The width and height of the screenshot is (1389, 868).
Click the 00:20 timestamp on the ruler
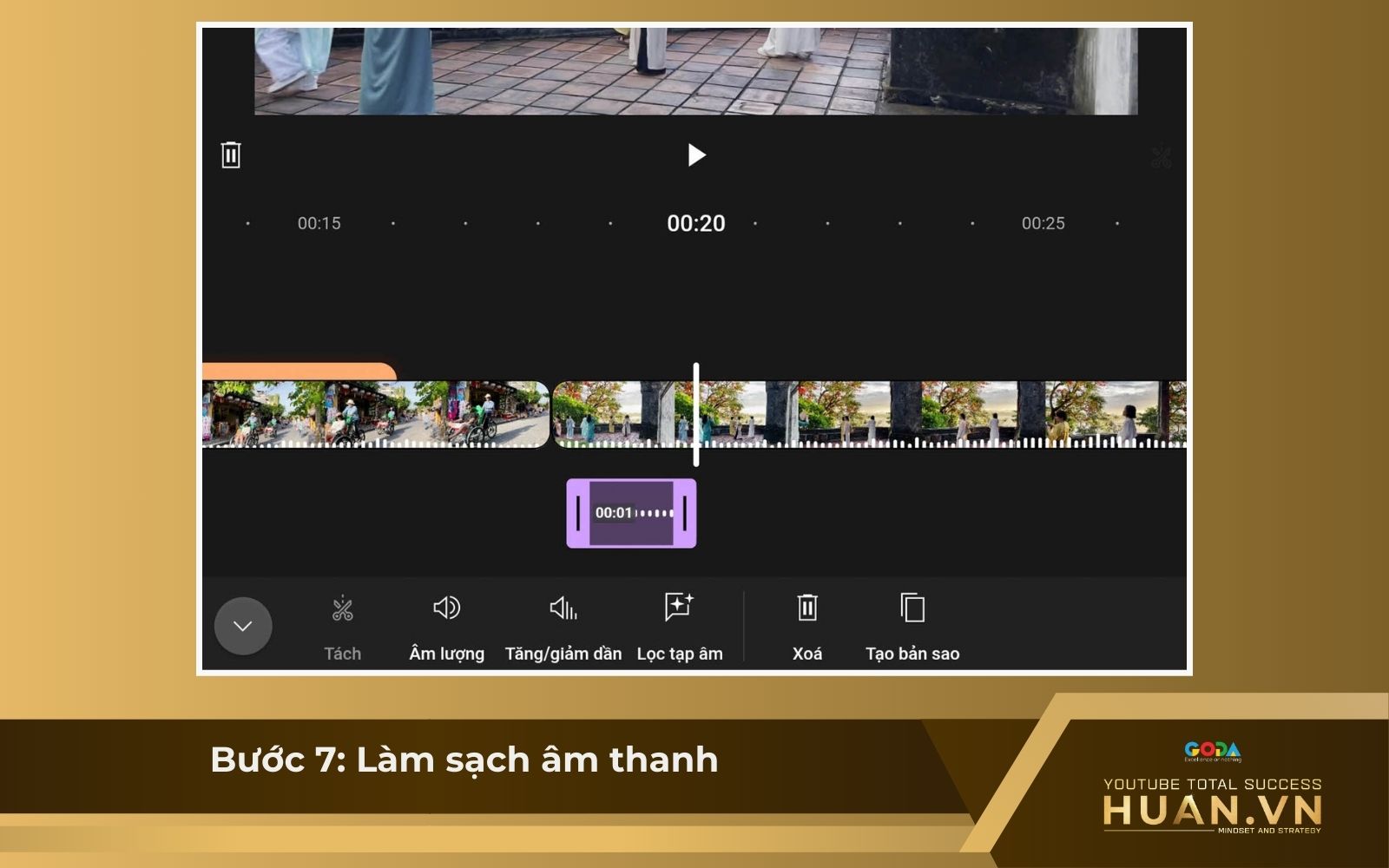coord(694,223)
